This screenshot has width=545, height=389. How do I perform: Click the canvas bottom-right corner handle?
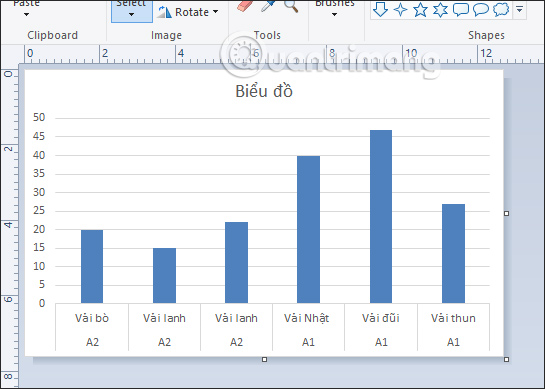(x=506, y=359)
